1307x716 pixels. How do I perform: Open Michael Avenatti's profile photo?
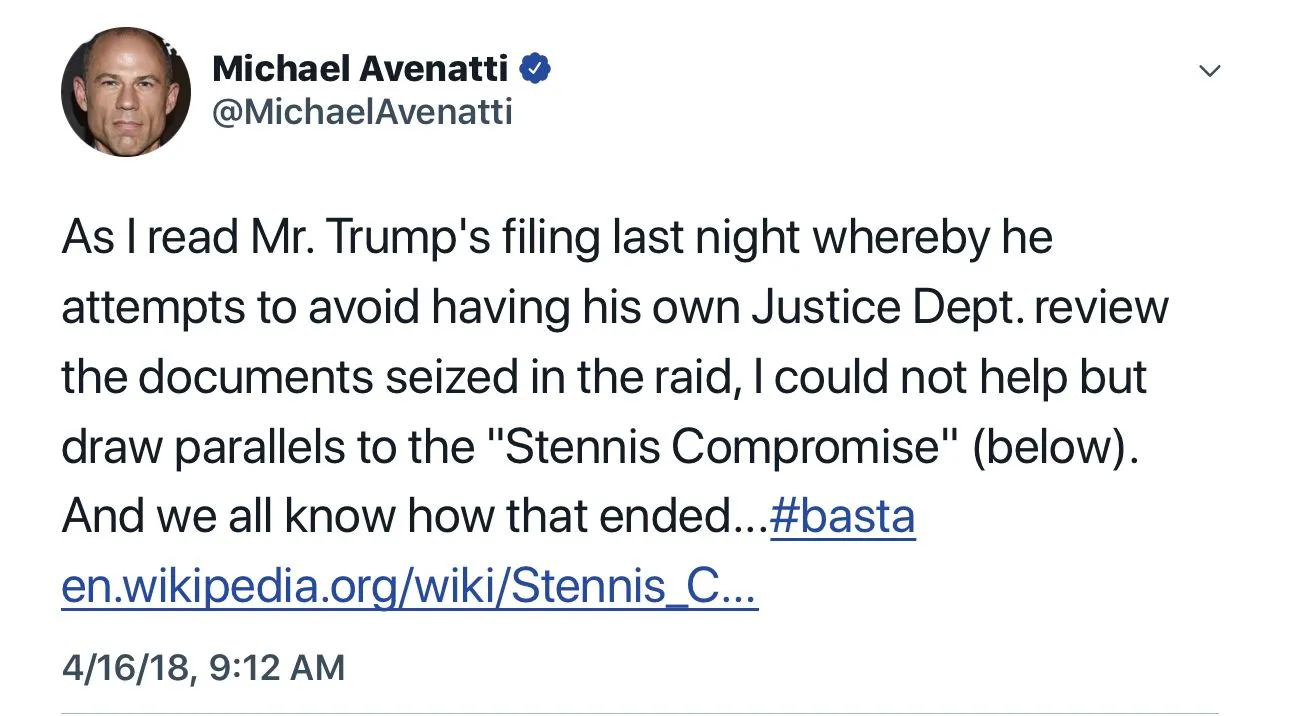(x=126, y=92)
